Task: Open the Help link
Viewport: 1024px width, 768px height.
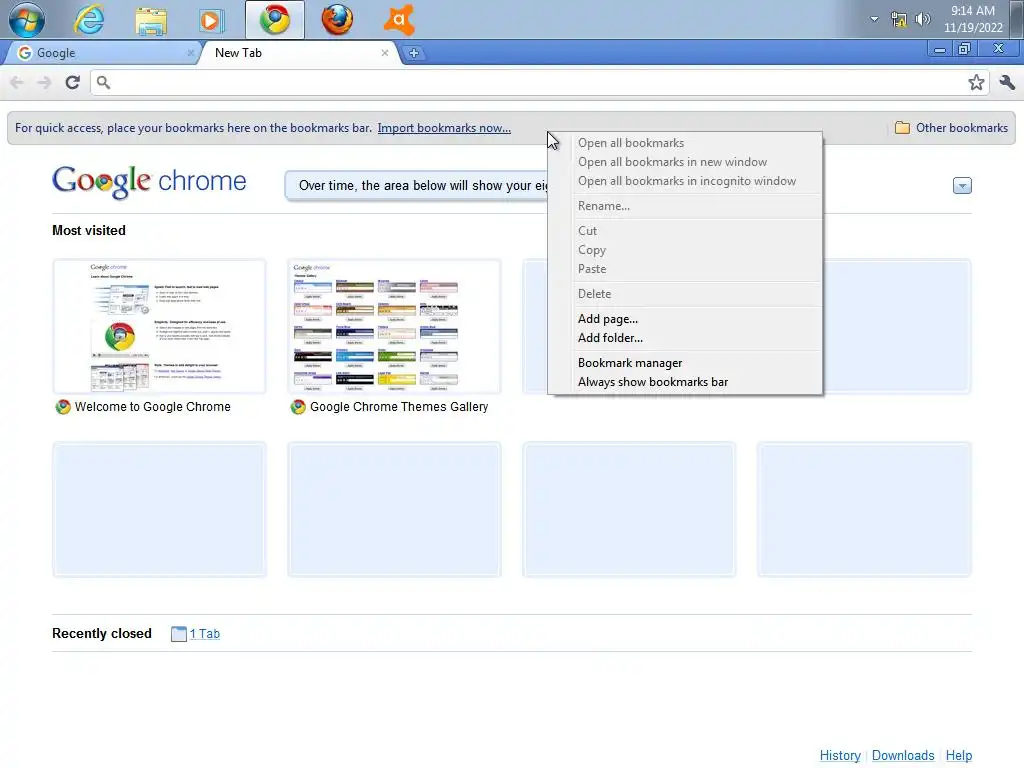Action: coord(959,756)
